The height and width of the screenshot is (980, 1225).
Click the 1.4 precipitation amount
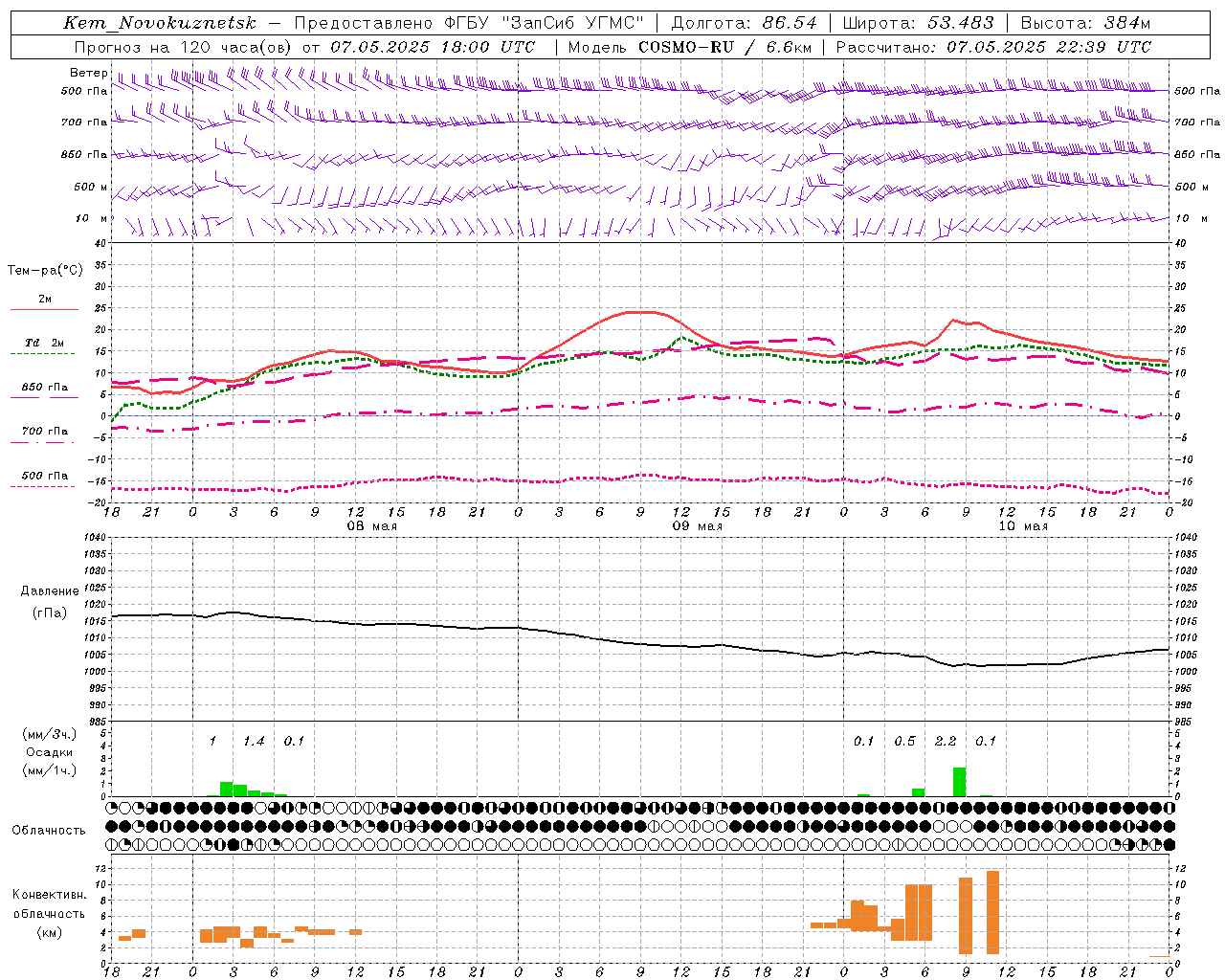pyautogui.click(x=254, y=742)
